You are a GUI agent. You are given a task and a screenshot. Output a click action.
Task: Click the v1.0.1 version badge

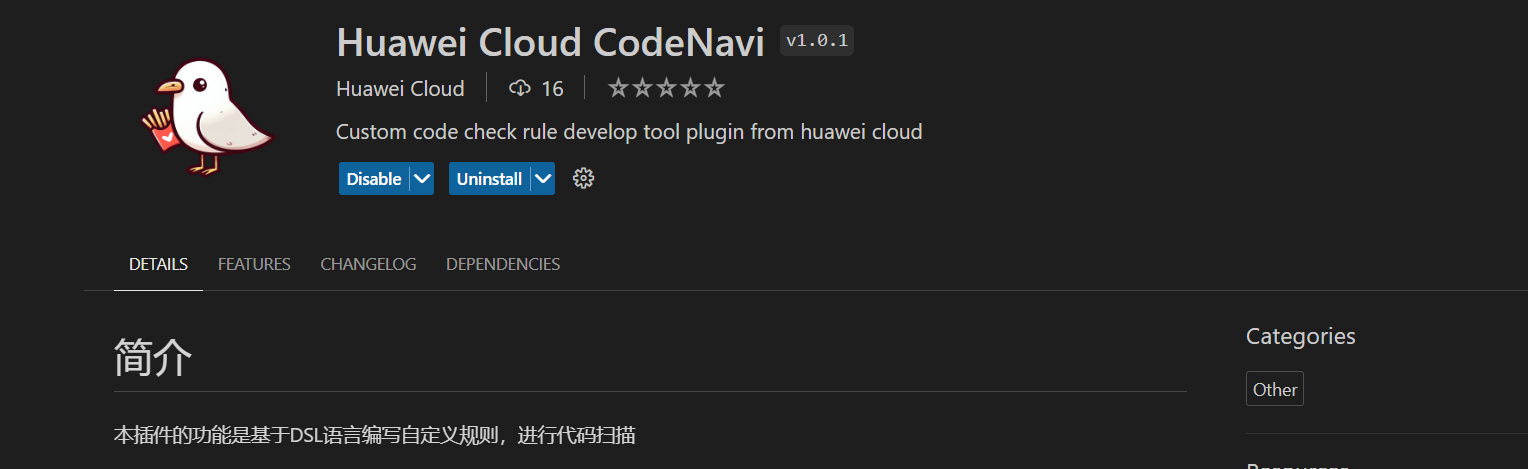tap(816, 41)
